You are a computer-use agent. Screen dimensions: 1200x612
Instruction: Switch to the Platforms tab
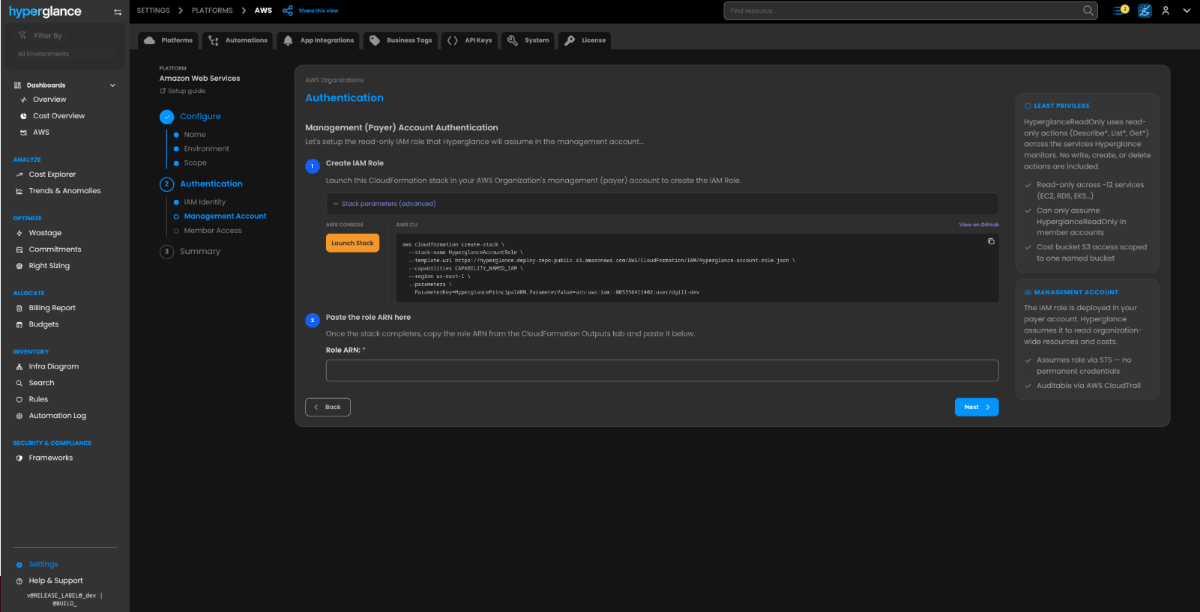click(168, 40)
